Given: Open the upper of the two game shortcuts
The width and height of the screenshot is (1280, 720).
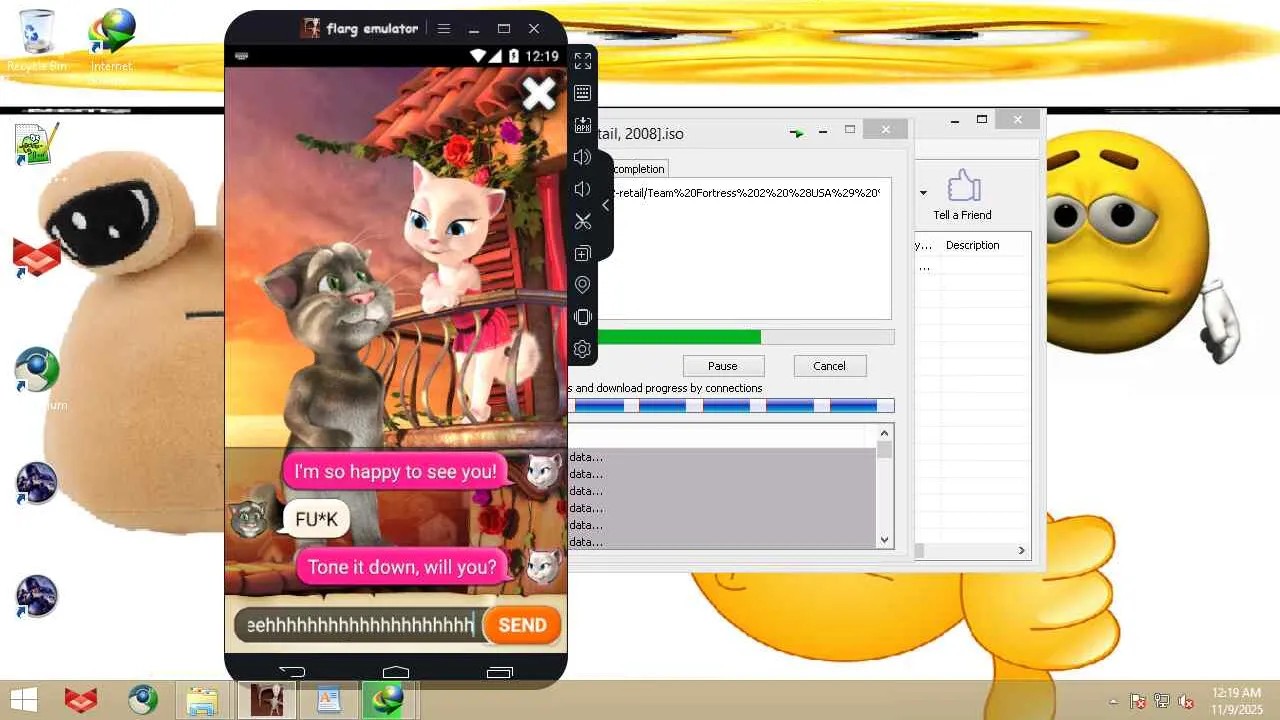Looking at the screenshot, I should (37, 483).
